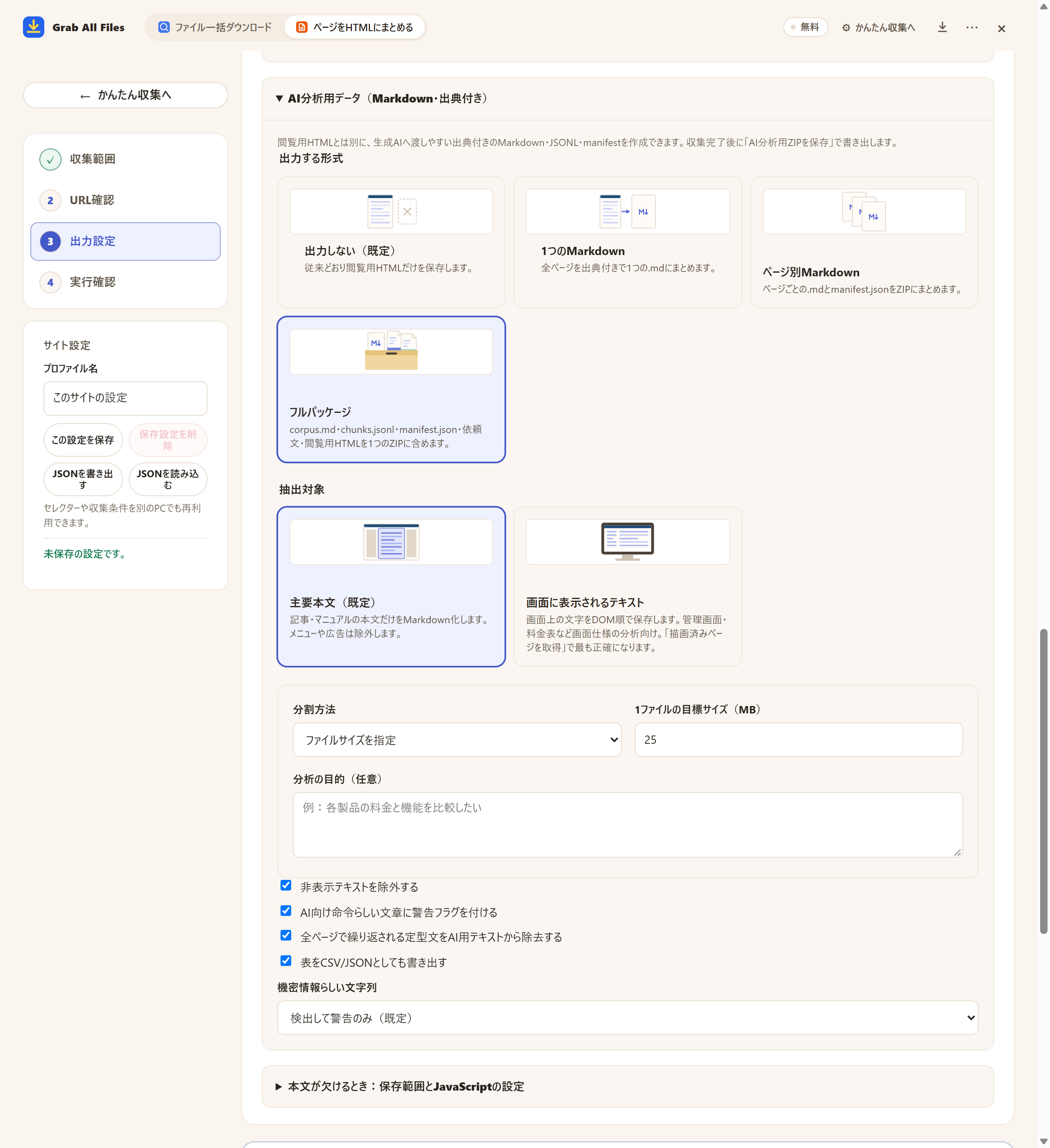Click the 出力しない document-cross illustration

[392, 211]
